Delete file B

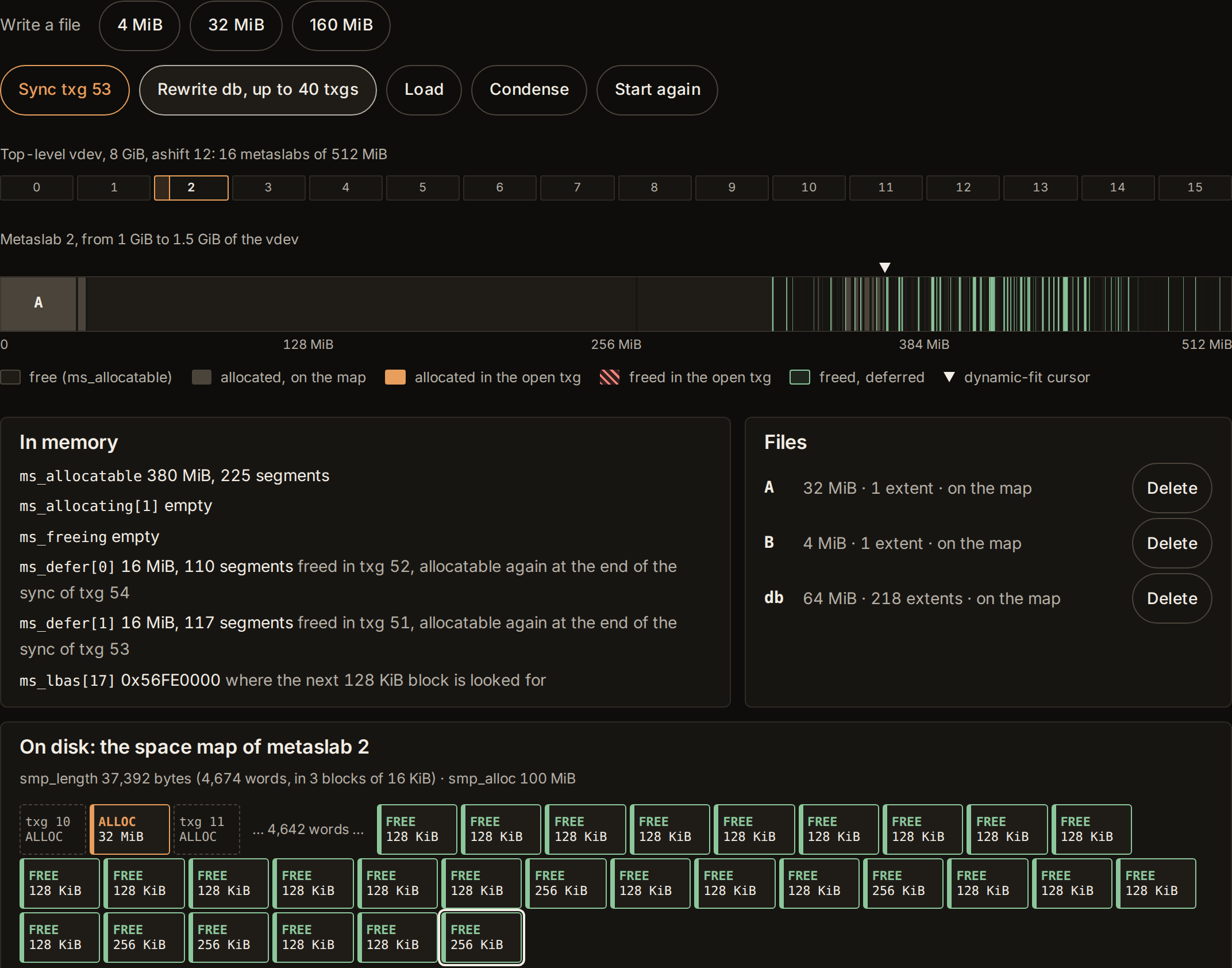click(1172, 543)
